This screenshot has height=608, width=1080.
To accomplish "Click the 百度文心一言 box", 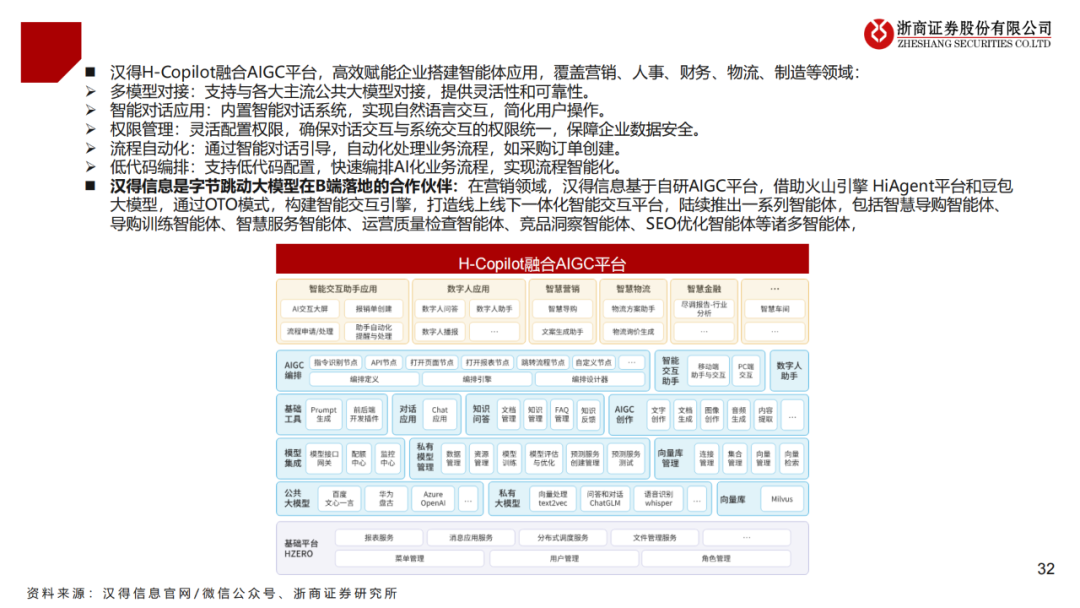I will coord(339,499).
